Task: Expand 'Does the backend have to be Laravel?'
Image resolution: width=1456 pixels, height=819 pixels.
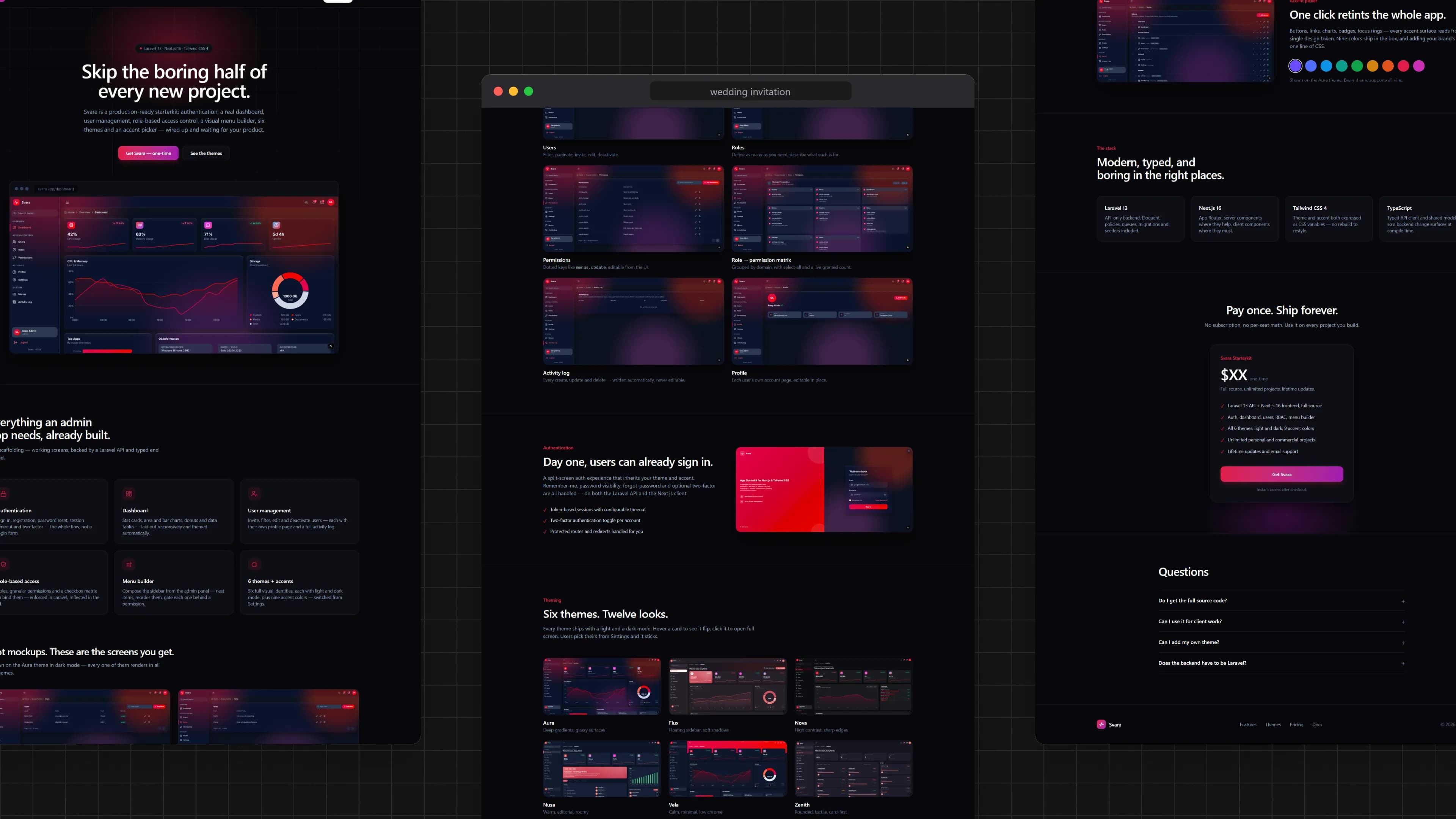Action: pyautogui.click(x=1281, y=664)
